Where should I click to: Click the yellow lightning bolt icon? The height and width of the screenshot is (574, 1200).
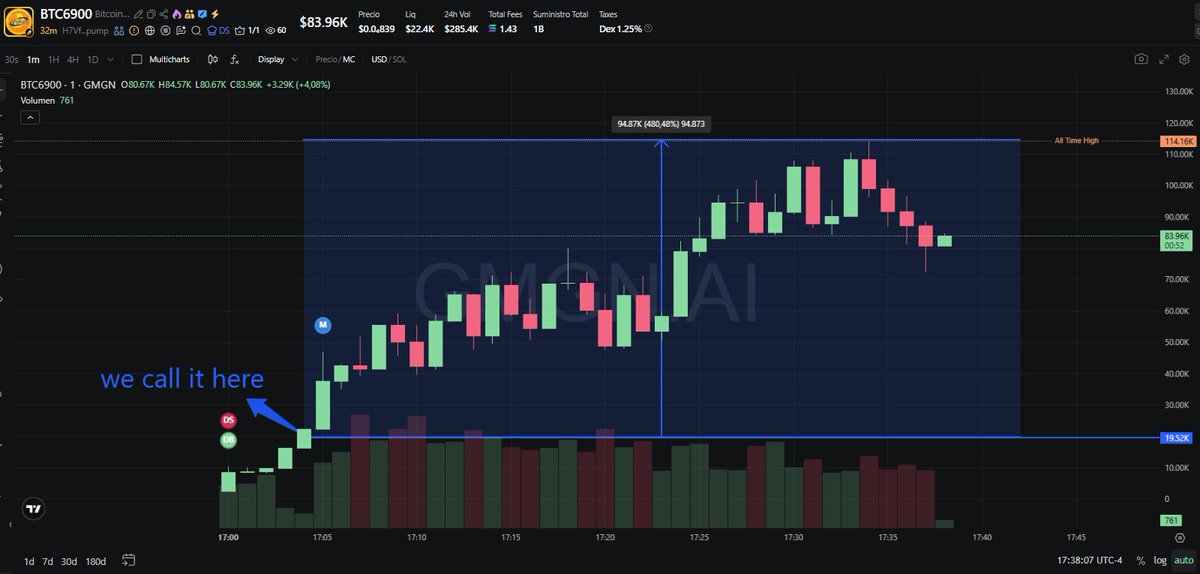click(x=215, y=14)
